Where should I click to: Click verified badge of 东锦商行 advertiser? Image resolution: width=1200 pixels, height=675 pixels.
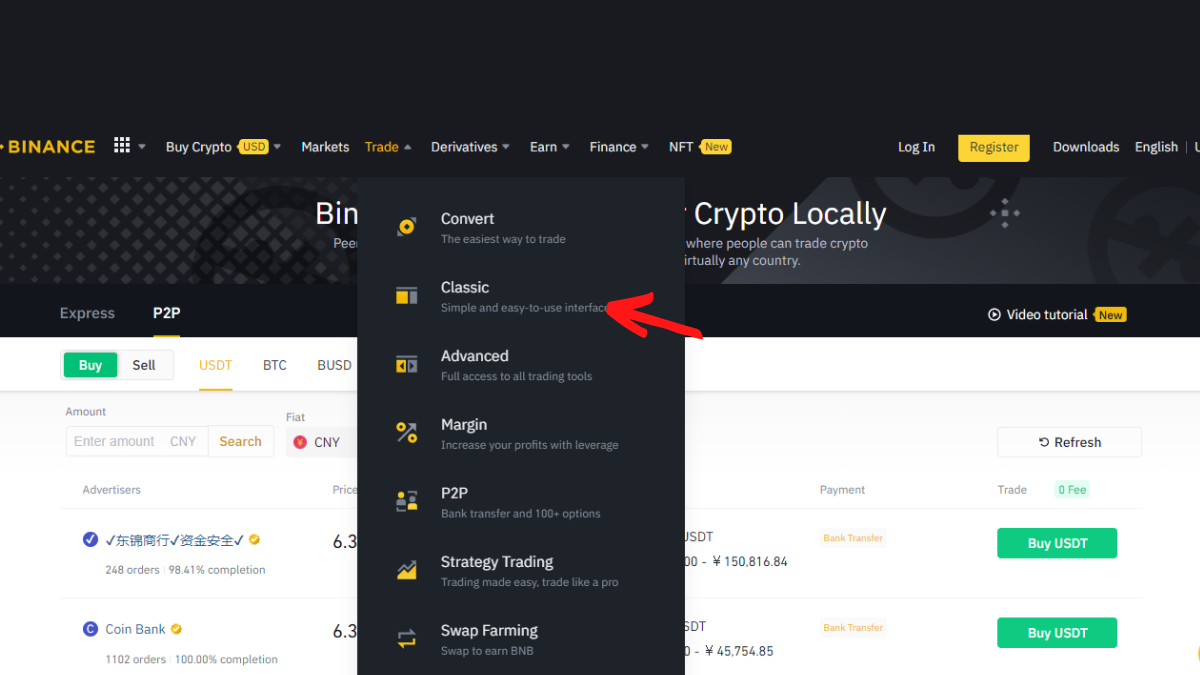[x=254, y=540]
